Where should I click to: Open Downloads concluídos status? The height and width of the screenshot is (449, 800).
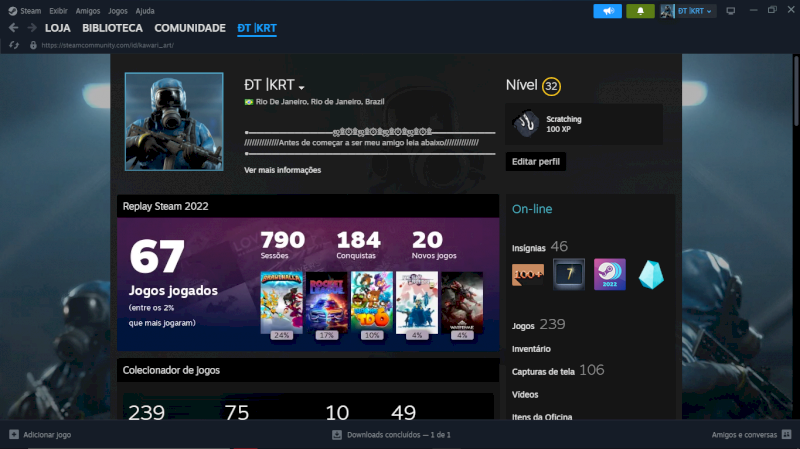pos(398,435)
